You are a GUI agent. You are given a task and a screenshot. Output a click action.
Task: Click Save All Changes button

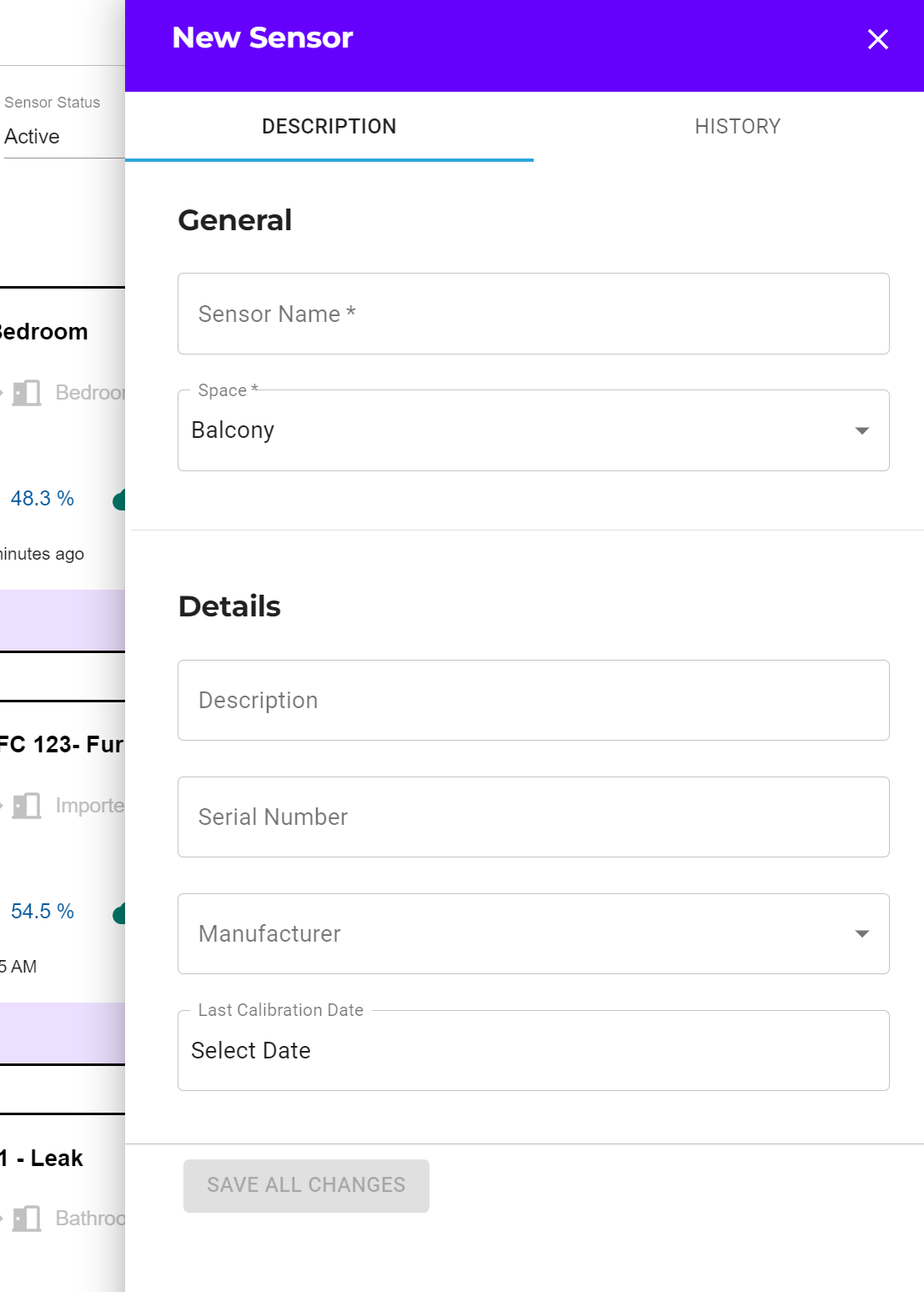[x=306, y=1185]
